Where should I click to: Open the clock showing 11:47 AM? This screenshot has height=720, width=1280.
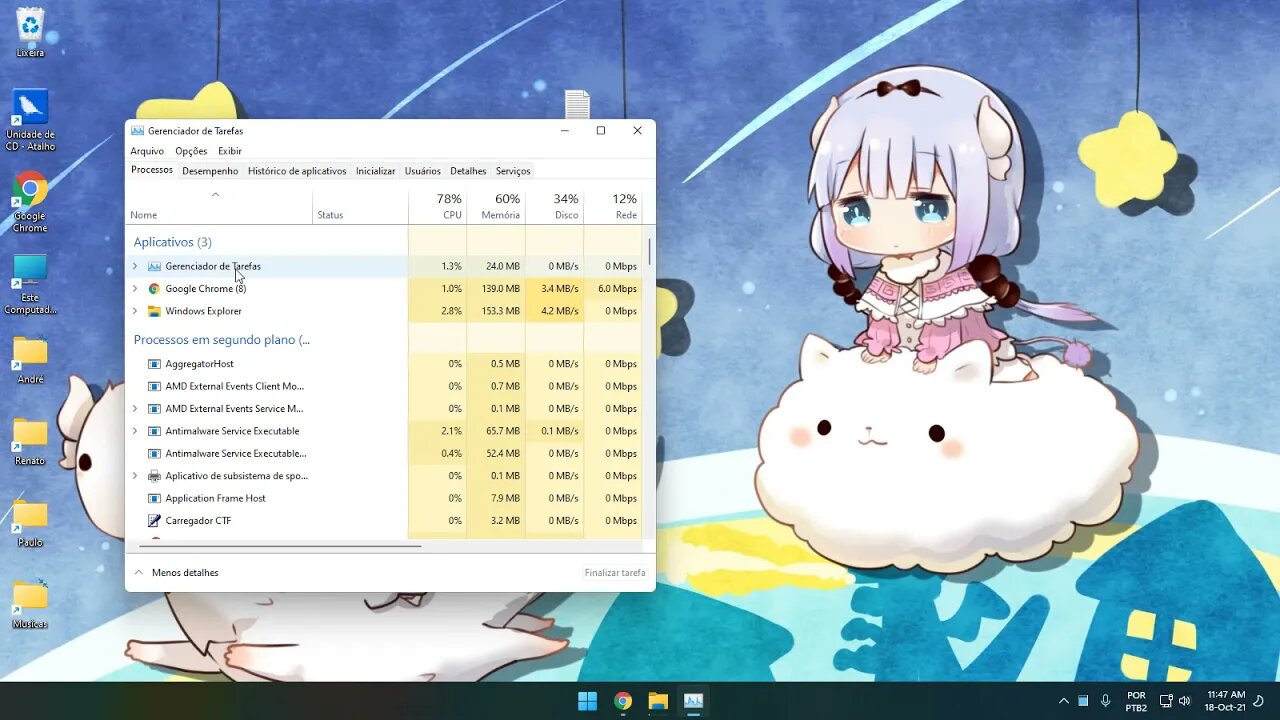pos(1225,701)
